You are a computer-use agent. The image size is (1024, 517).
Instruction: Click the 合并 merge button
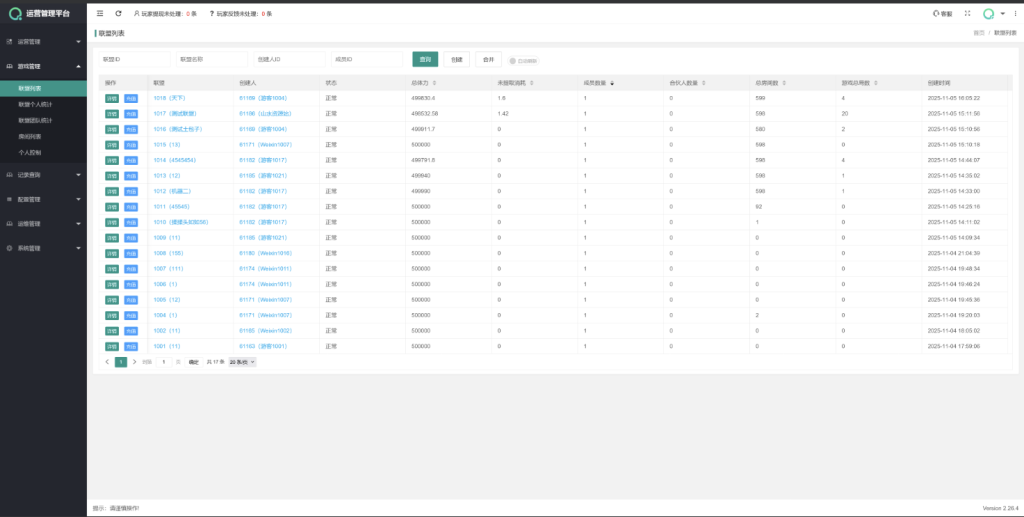pyautogui.click(x=488, y=59)
